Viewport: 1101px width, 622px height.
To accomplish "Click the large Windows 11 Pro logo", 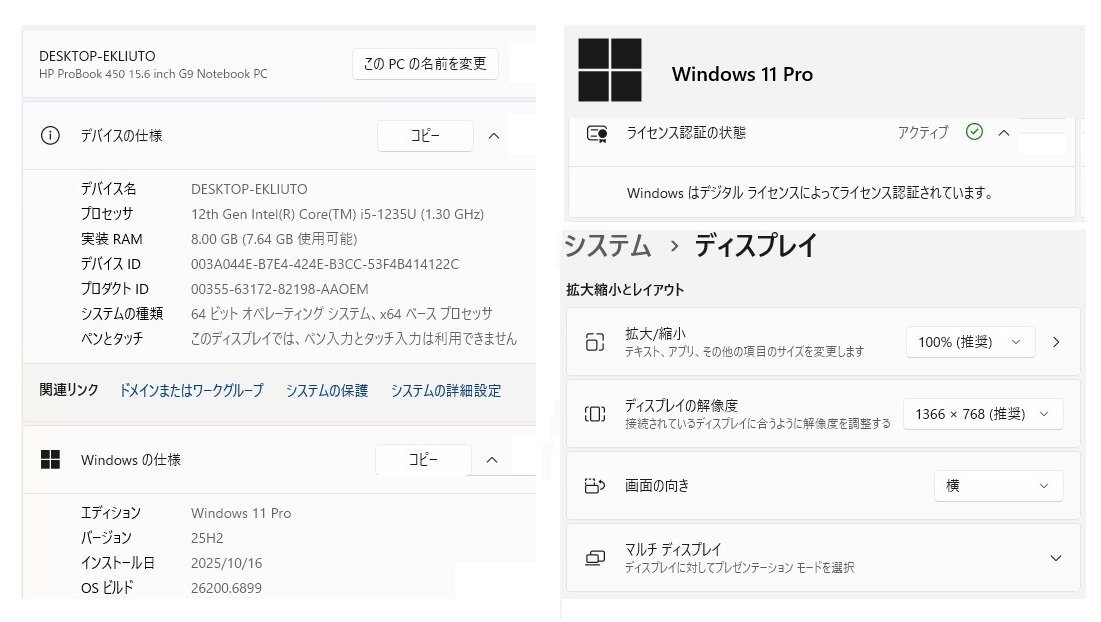I will (609, 70).
